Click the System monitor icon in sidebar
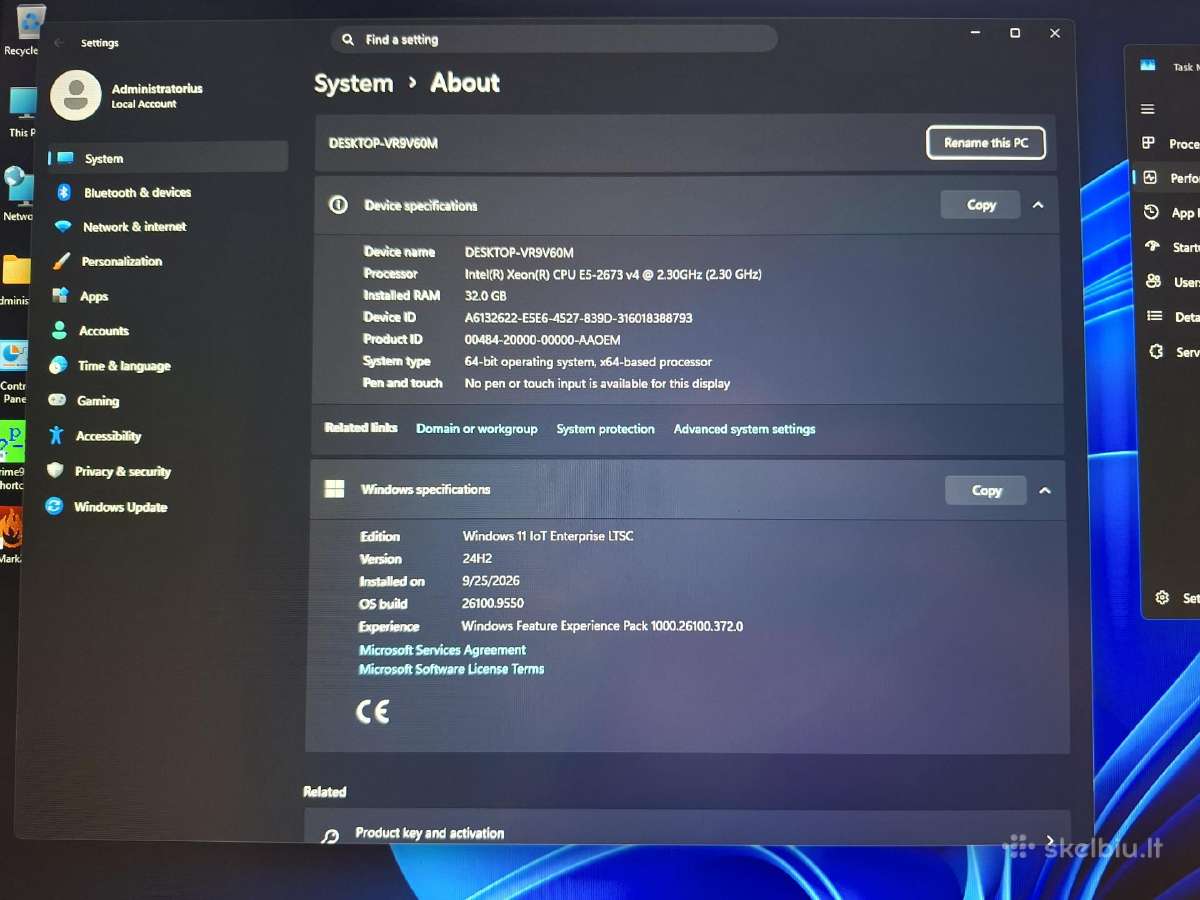Image resolution: width=1200 pixels, height=900 pixels. (x=65, y=158)
